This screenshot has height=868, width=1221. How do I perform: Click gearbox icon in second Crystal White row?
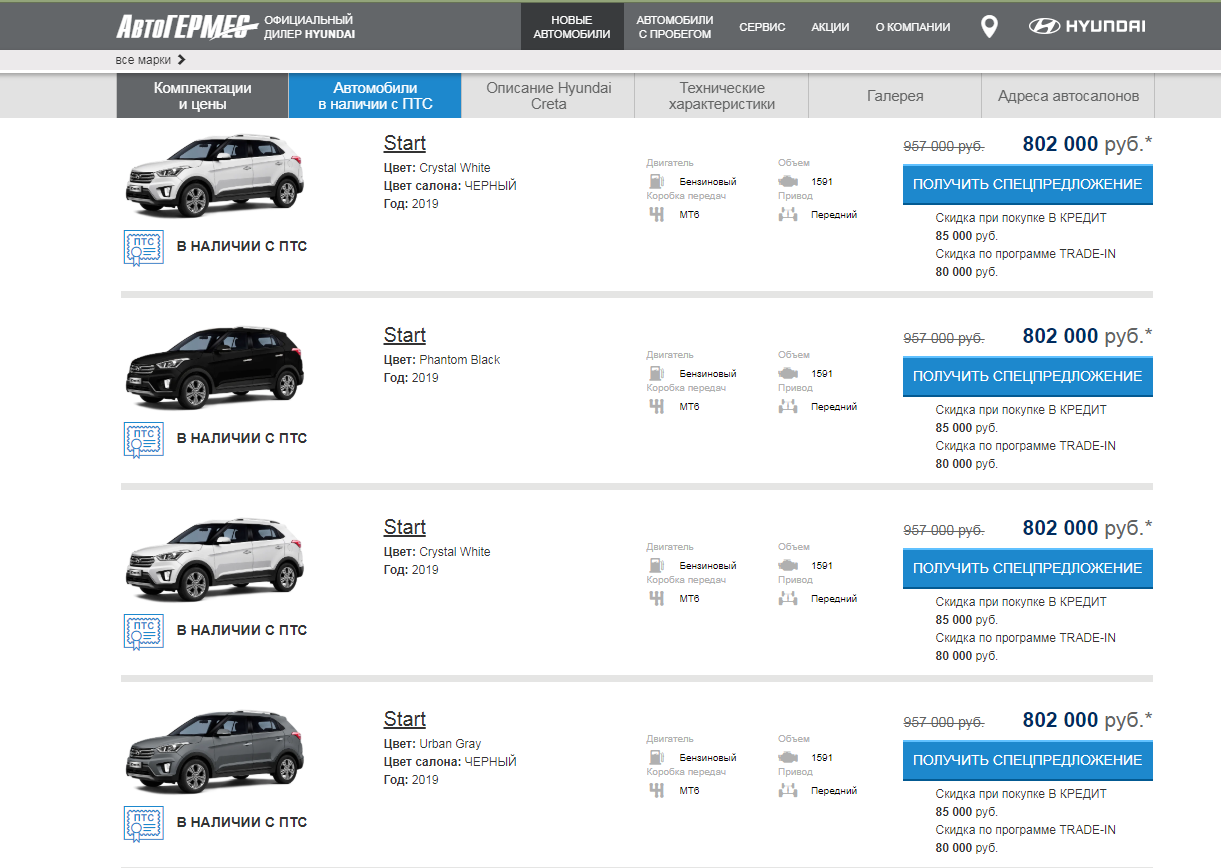657,598
